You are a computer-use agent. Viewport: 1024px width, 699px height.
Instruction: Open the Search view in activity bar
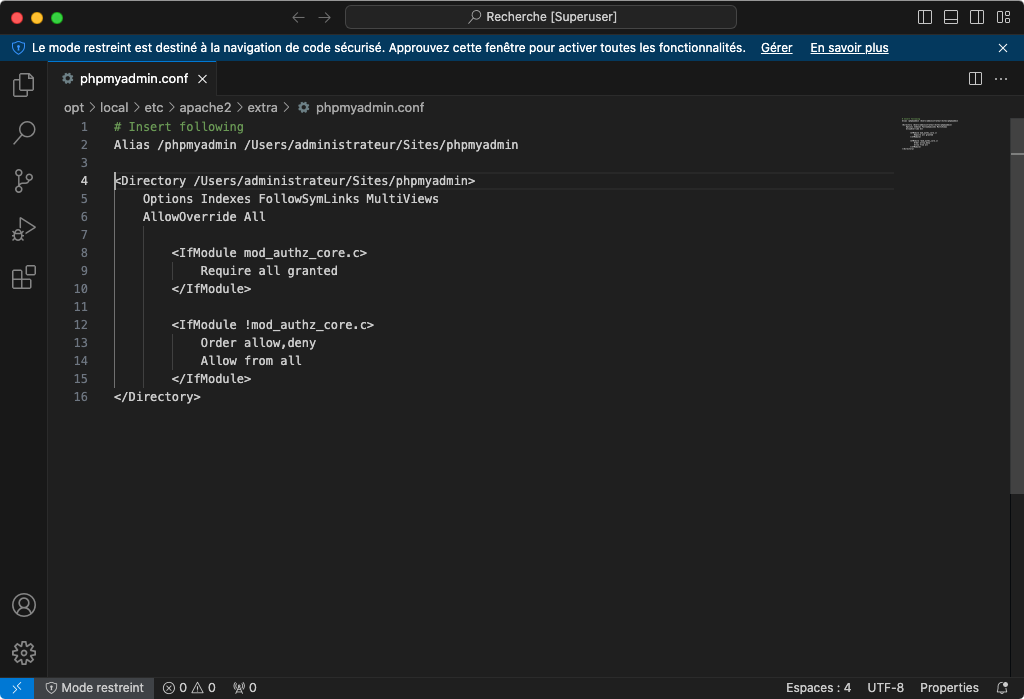[x=23, y=132]
